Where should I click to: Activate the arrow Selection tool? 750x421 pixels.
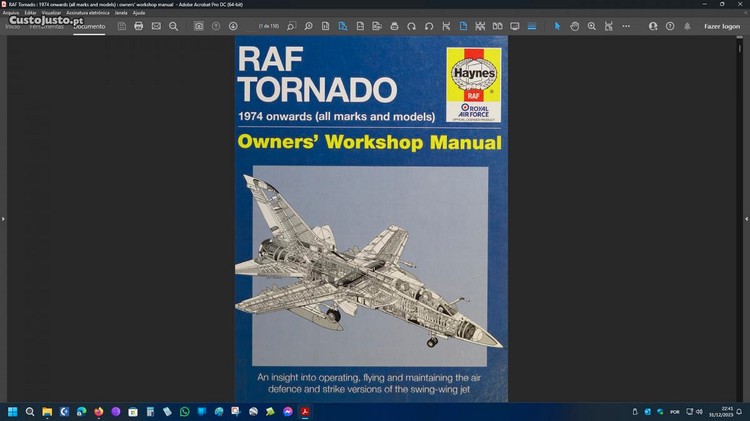pyautogui.click(x=558, y=26)
